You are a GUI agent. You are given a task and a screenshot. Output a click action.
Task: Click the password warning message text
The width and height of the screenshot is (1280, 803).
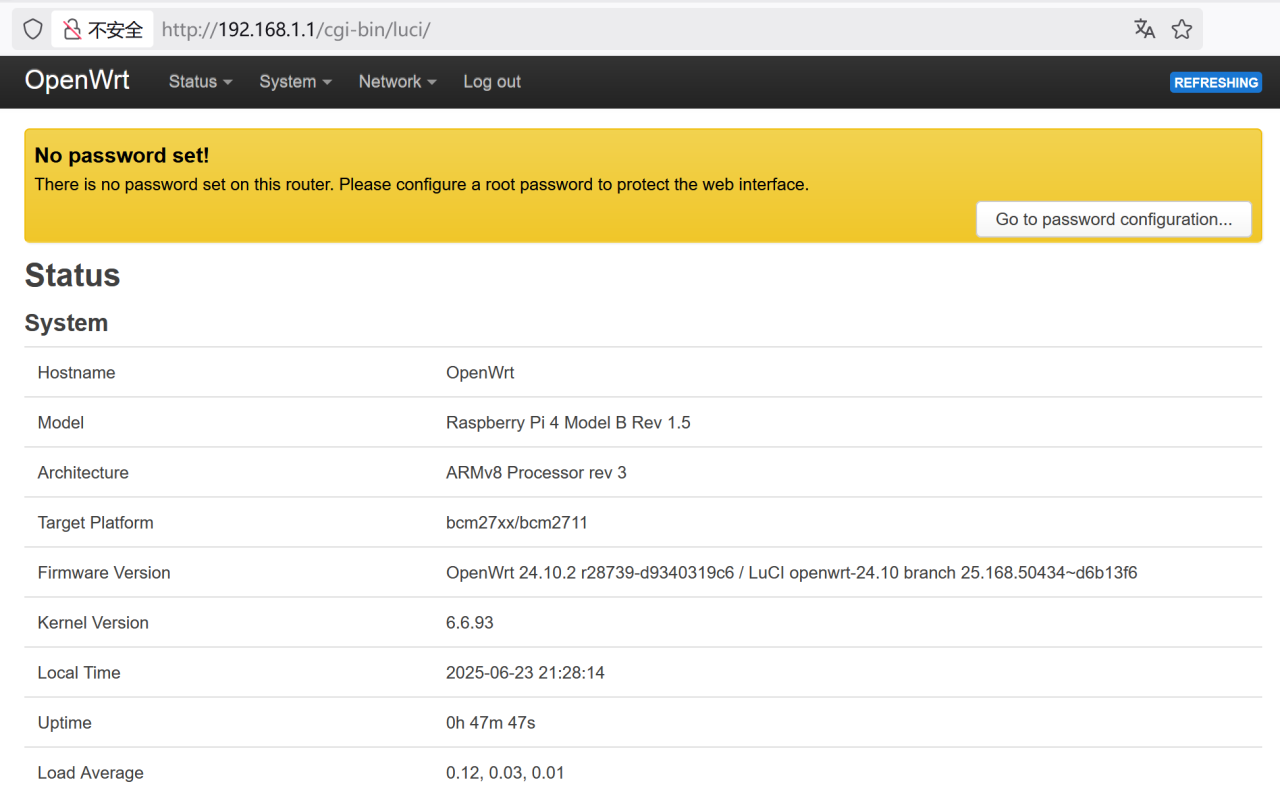coord(421,185)
